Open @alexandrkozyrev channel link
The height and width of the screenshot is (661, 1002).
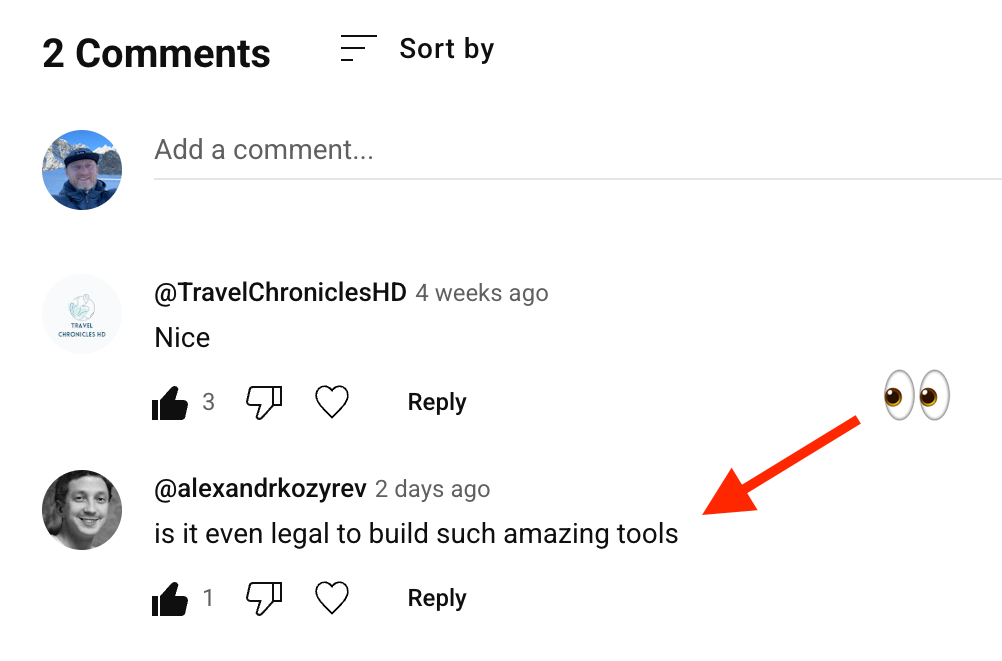[x=260, y=489]
